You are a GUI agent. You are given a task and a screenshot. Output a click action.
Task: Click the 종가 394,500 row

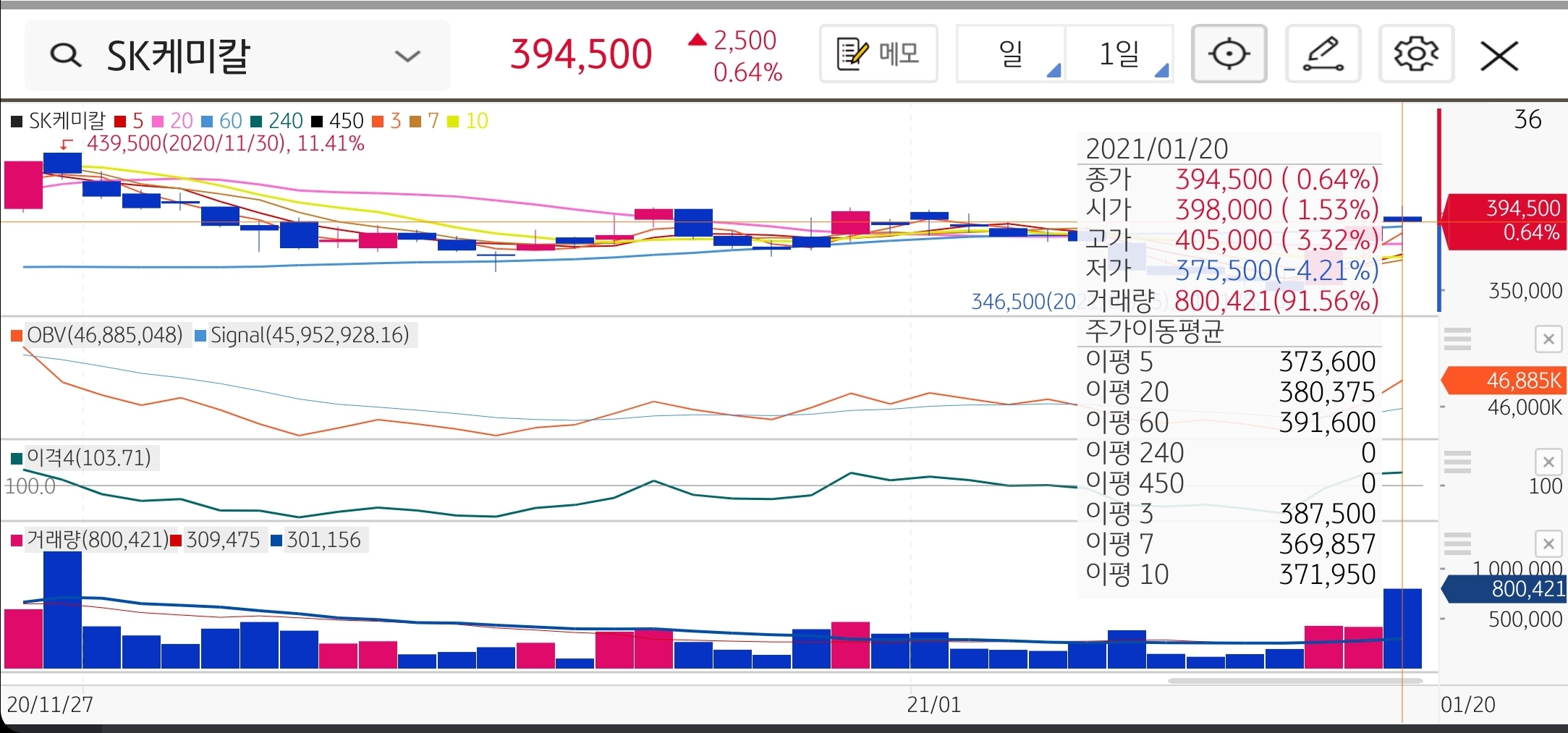tap(1232, 179)
